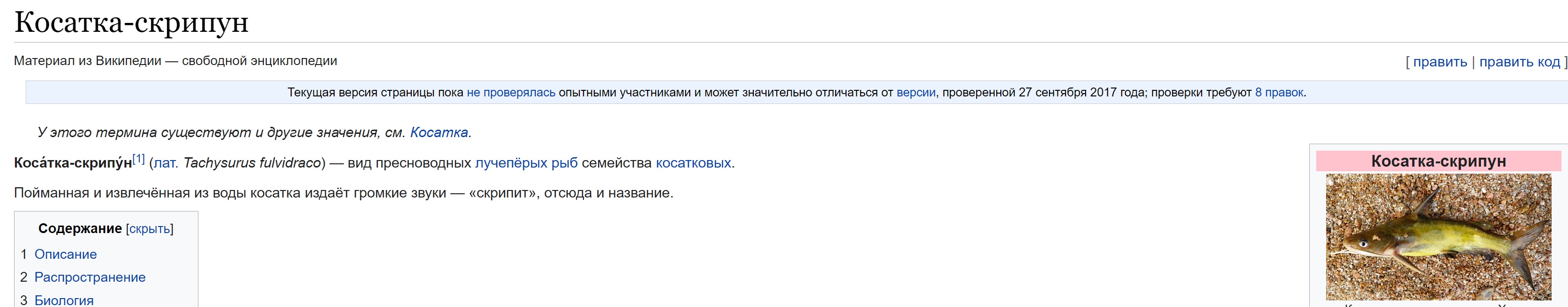Open the 'править' edit link
The height and width of the screenshot is (307, 1568).
(1440, 61)
